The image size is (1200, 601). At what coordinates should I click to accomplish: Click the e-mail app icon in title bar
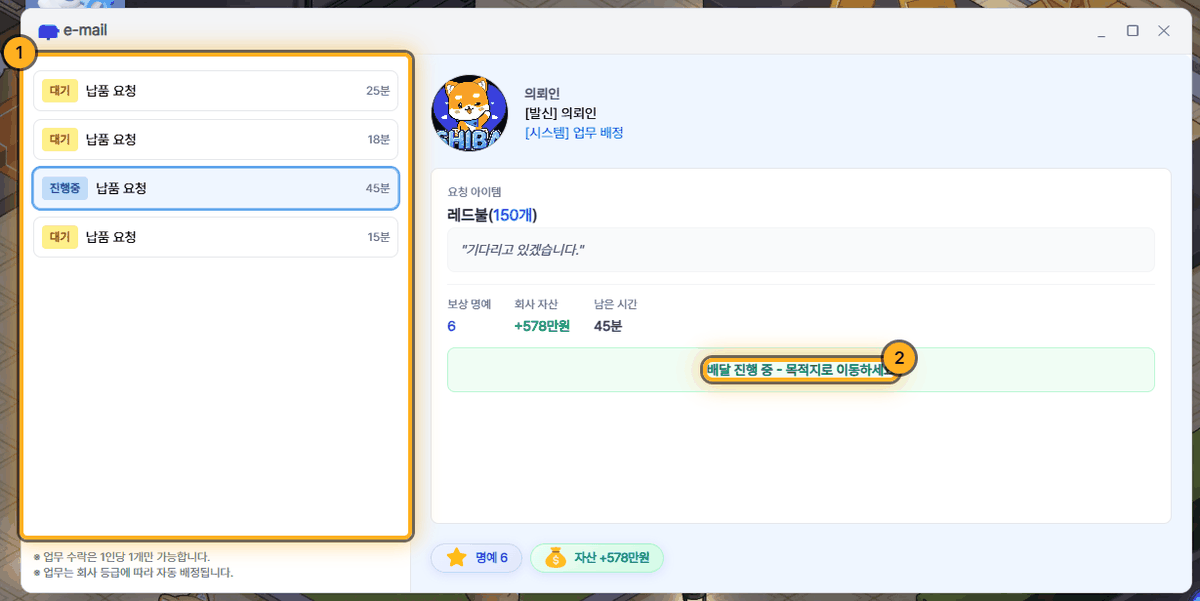click(48, 31)
